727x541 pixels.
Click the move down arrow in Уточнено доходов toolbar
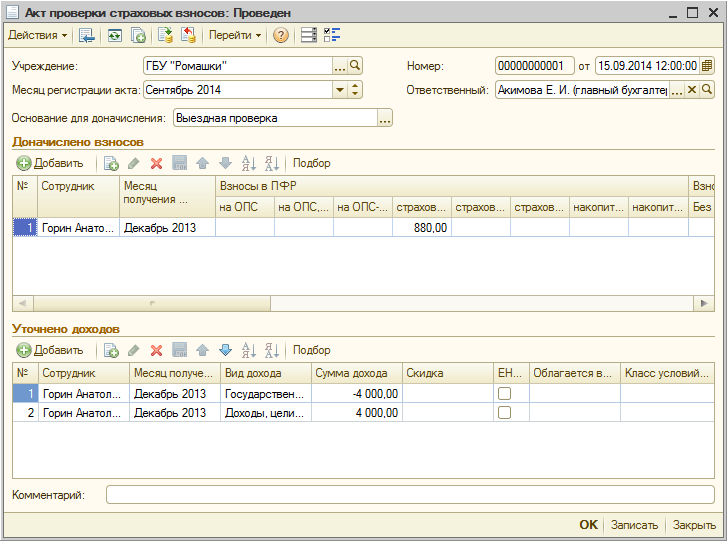click(225, 350)
